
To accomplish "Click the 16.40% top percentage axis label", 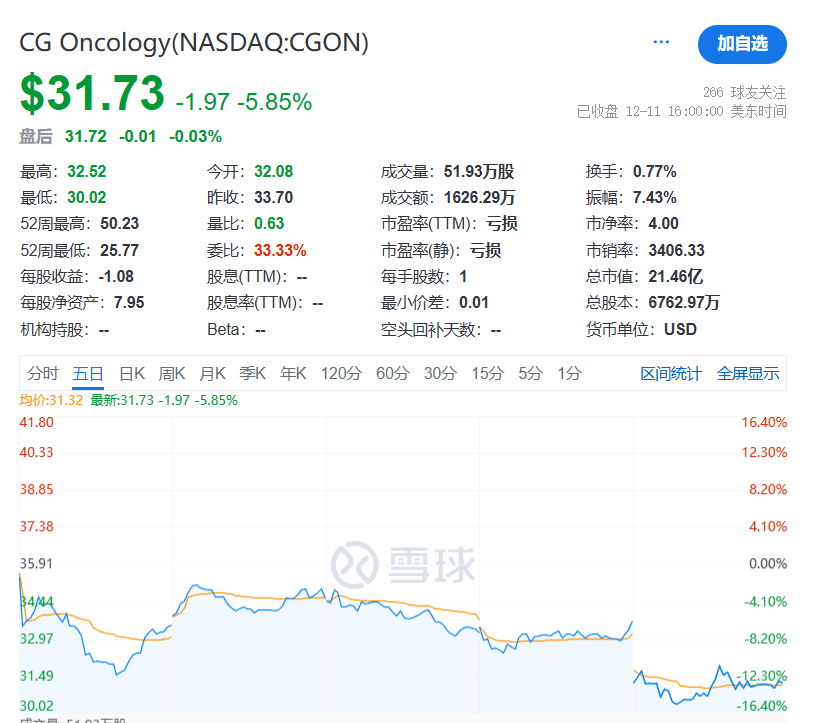I will [x=764, y=422].
